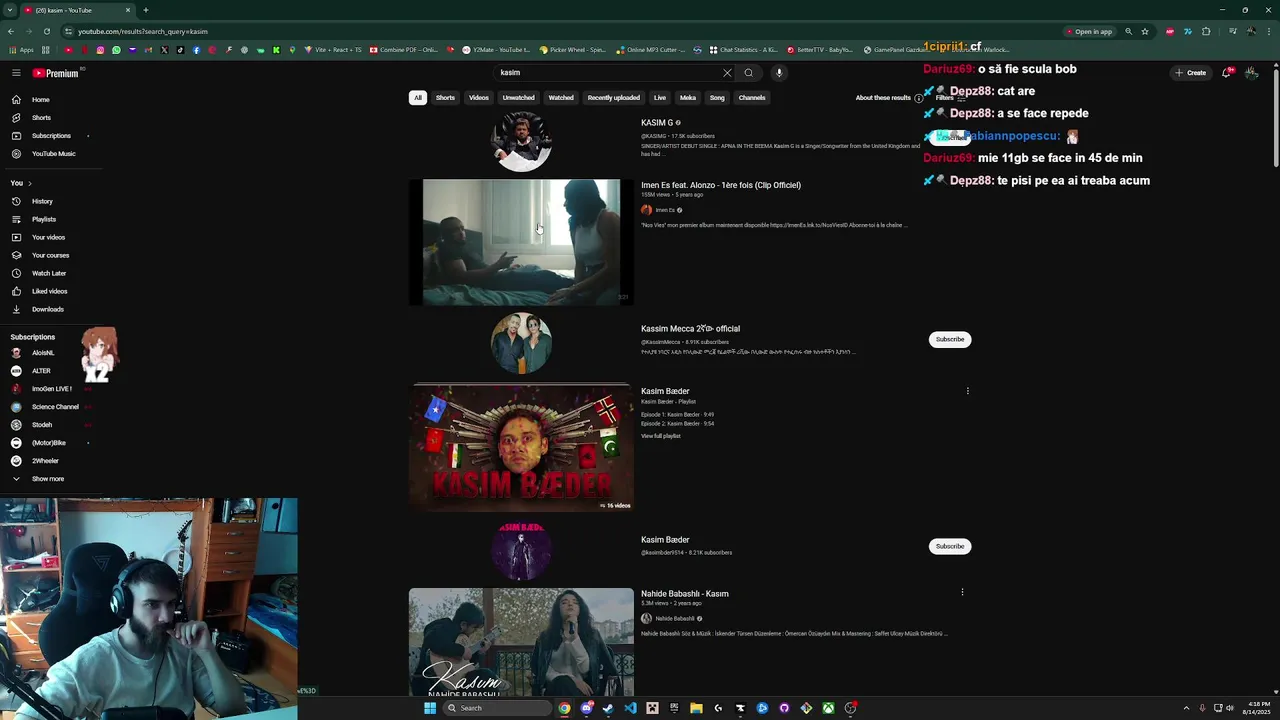Reload the page with browser refresh
The height and width of the screenshot is (720, 1280).
[46, 31]
